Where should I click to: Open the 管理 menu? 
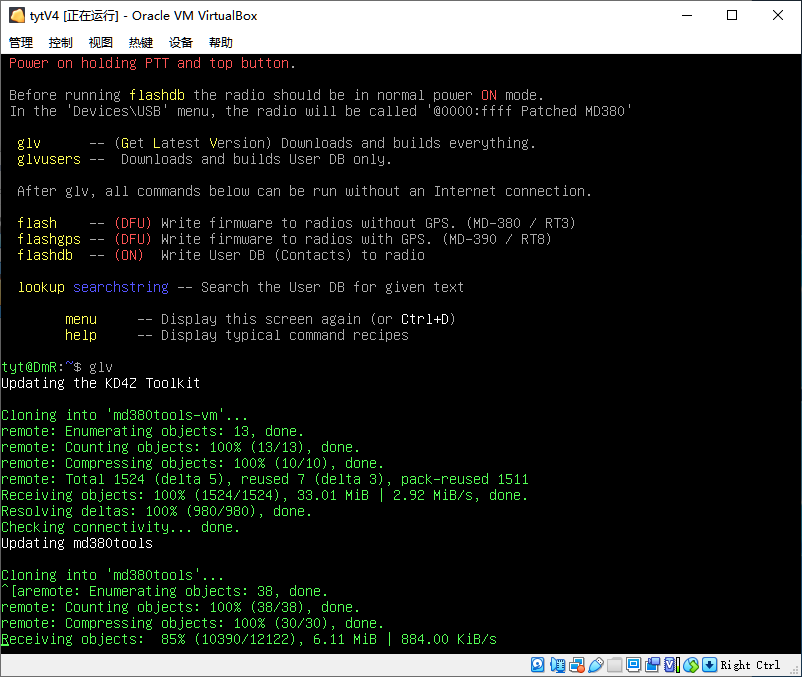[21, 43]
